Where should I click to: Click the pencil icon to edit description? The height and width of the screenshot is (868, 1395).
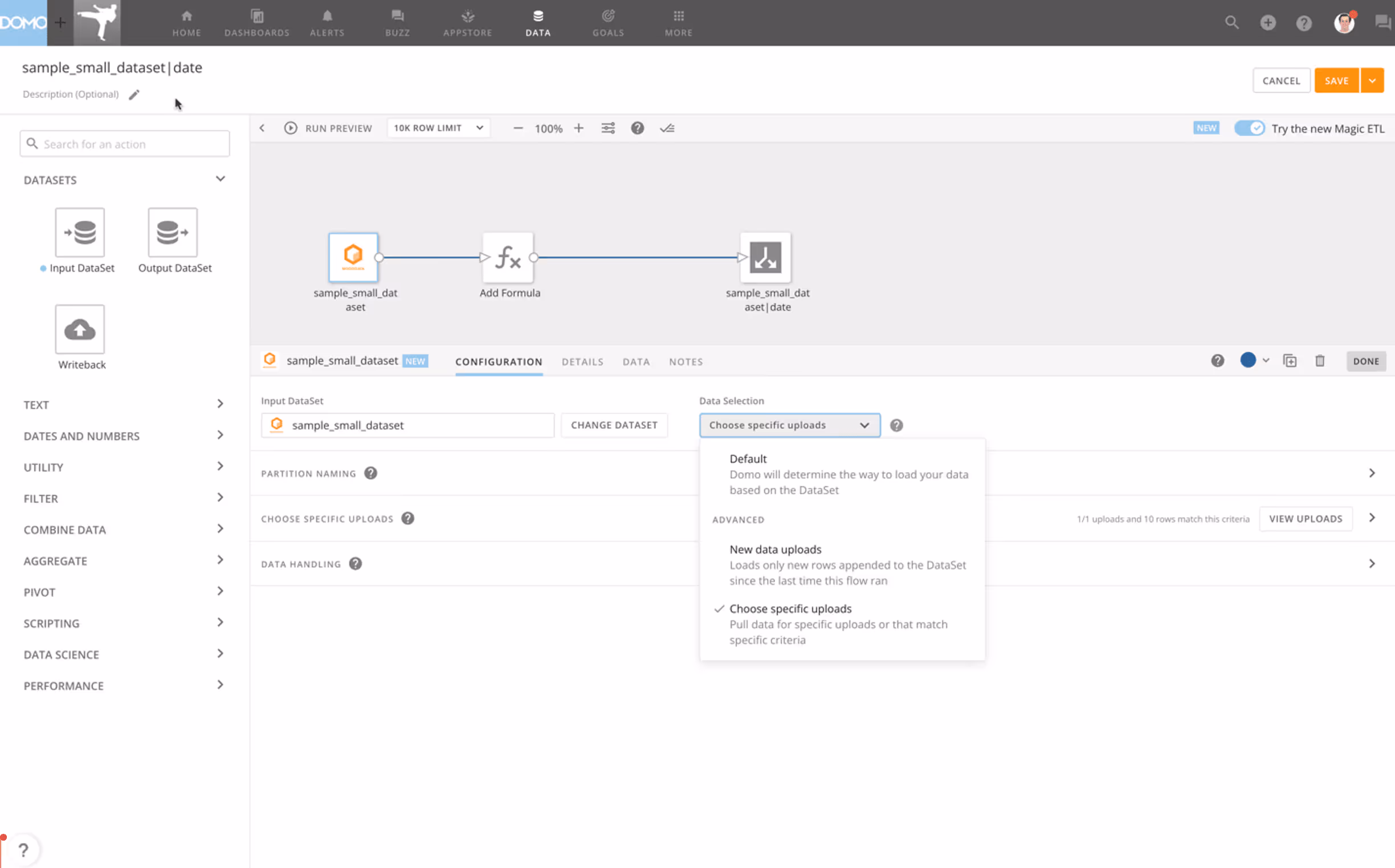point(134,95)
